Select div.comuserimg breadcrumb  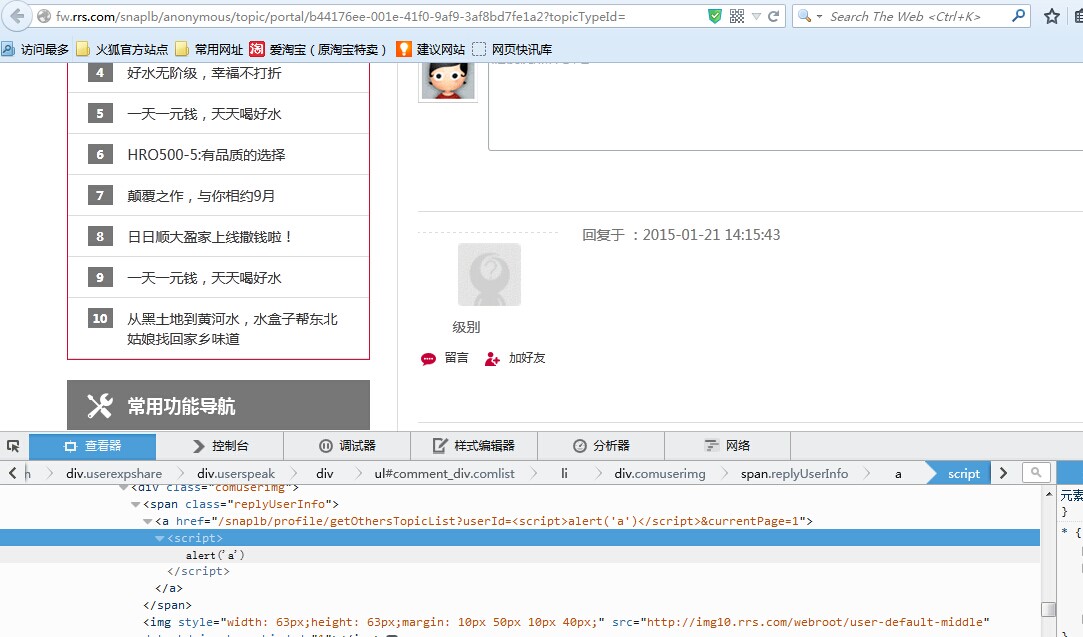click(x=660, y=473)
